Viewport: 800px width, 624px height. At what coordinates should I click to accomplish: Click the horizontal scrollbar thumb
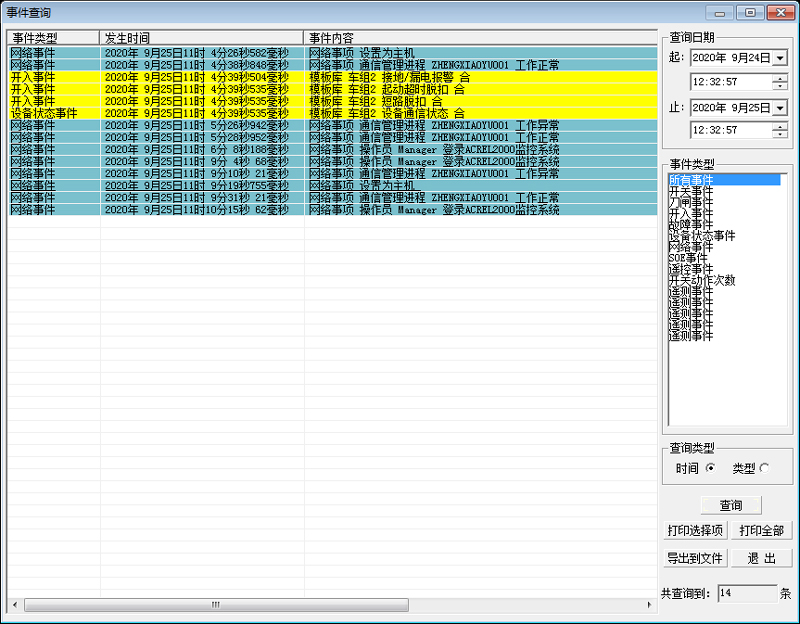tap(216, 605)
